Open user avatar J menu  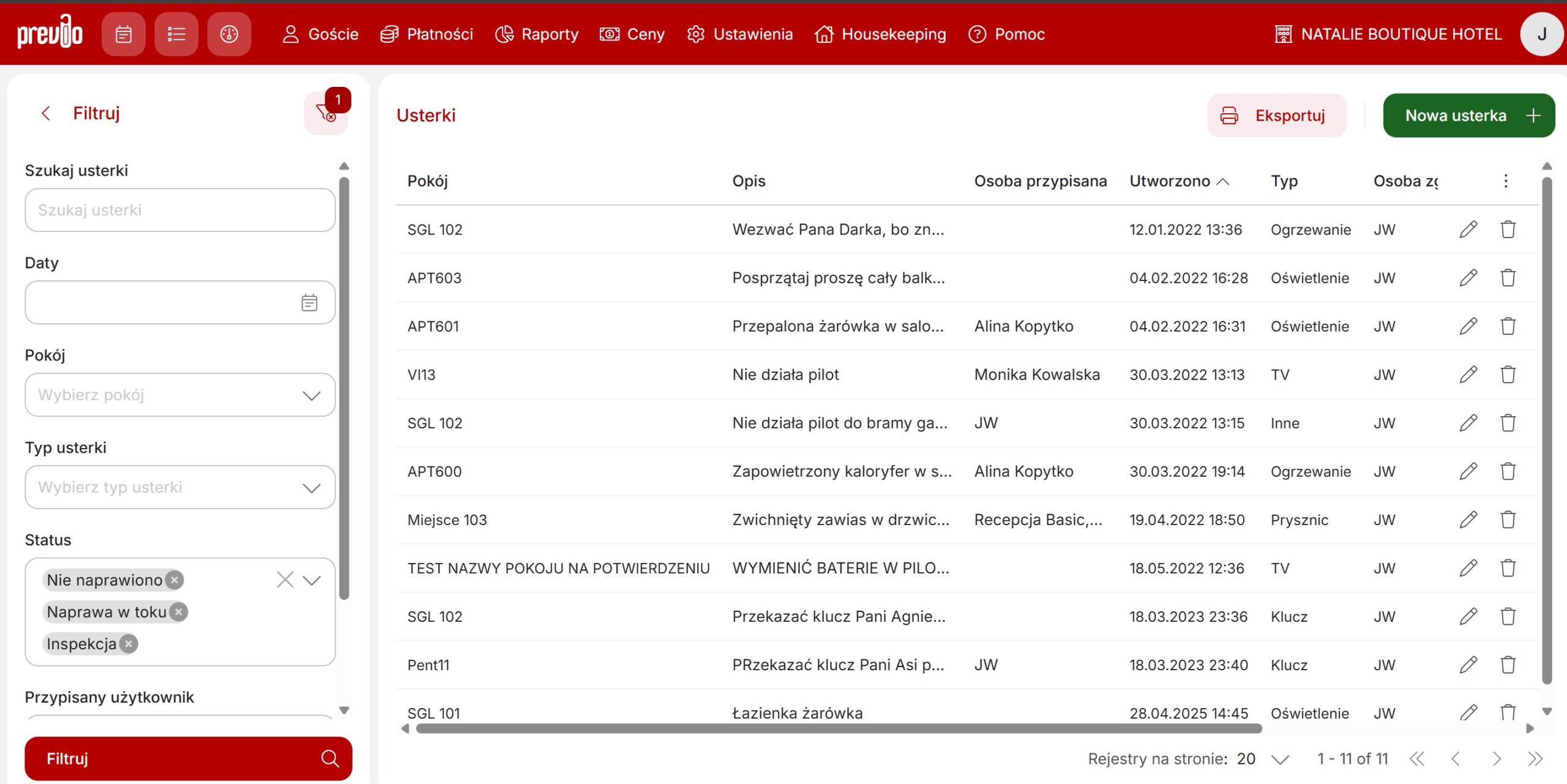[x=1541, y=34]
